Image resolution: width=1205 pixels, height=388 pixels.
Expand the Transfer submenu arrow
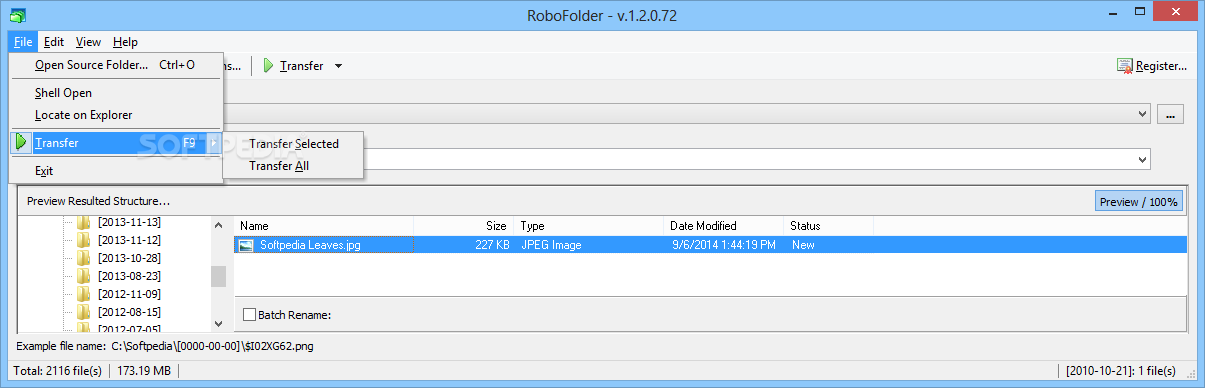(x=213, y=143)
